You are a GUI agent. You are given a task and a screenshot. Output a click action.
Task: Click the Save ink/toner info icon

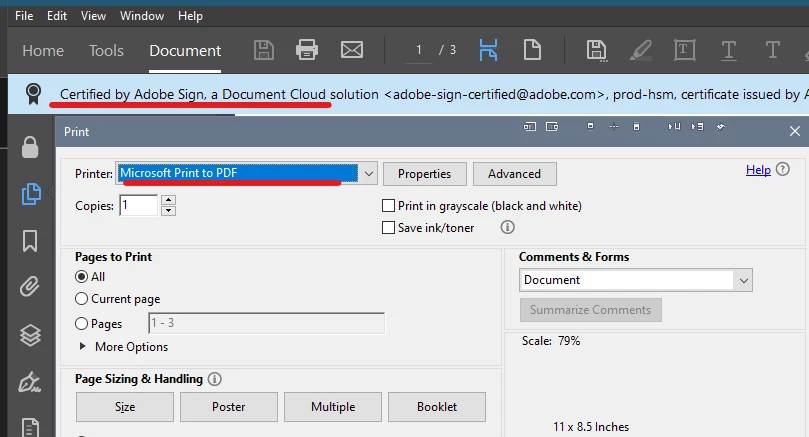(x=507, y=227)
